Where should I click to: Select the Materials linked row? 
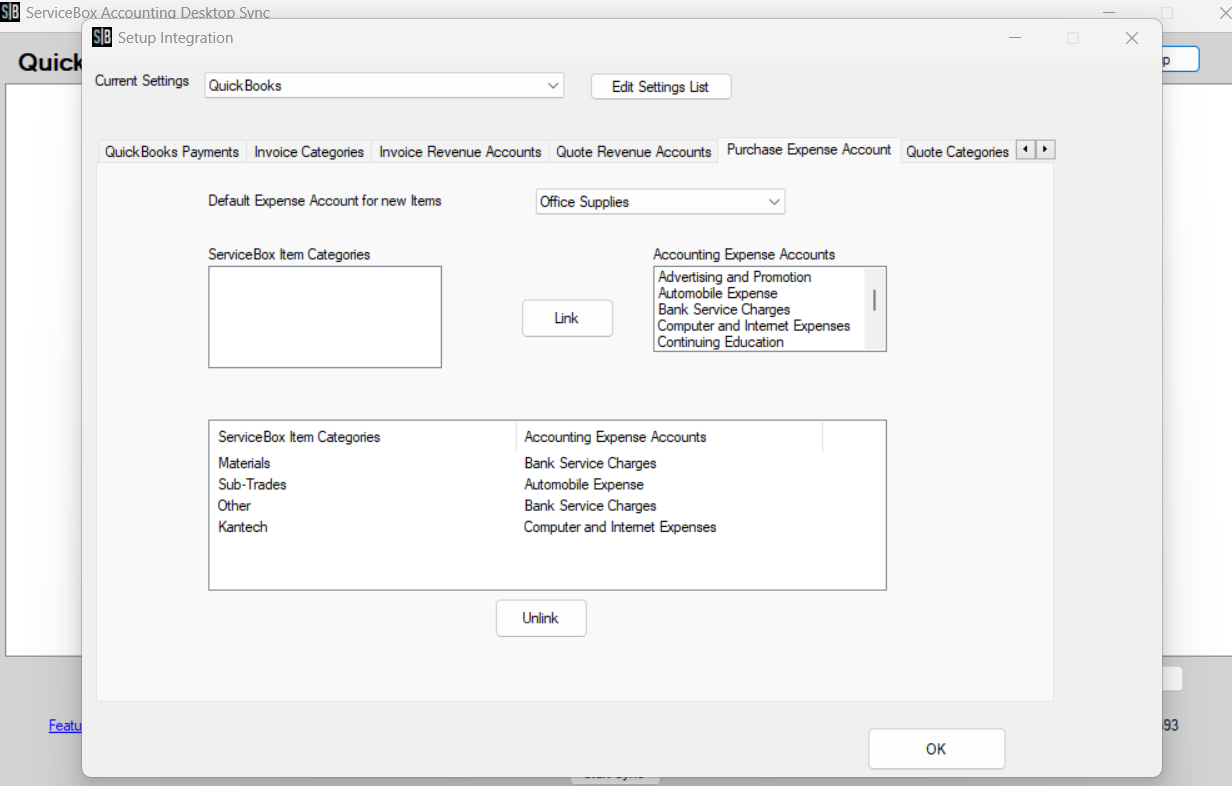point(546,463)
